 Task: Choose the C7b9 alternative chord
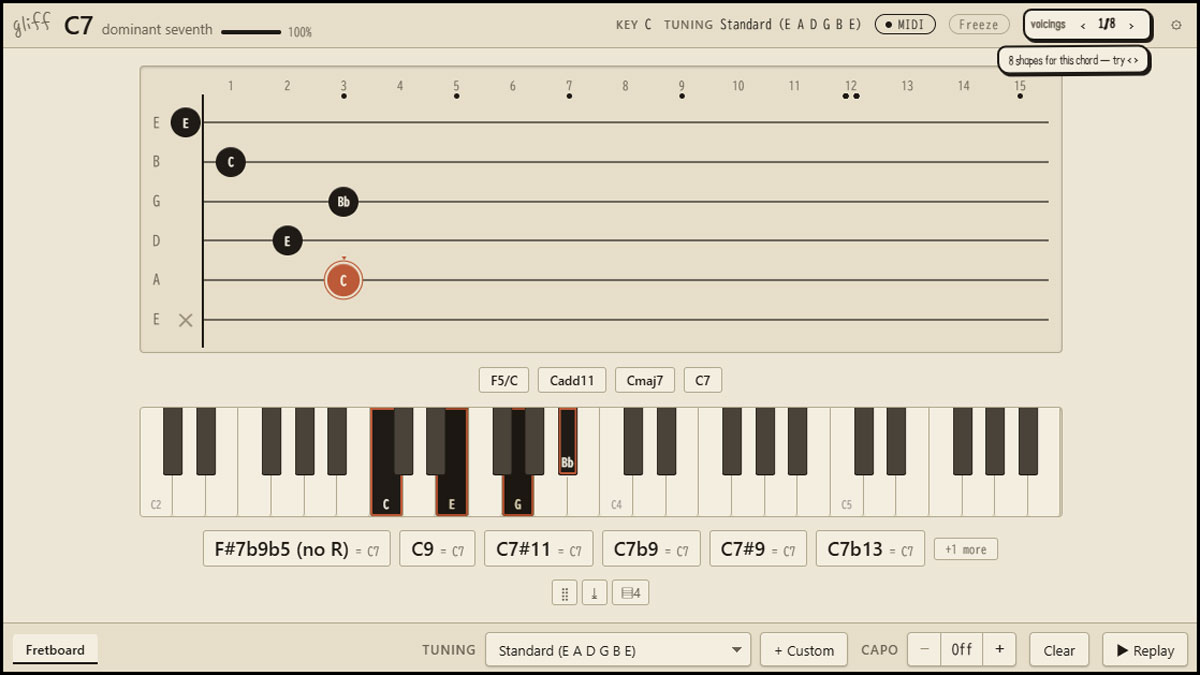pos(651,549)
